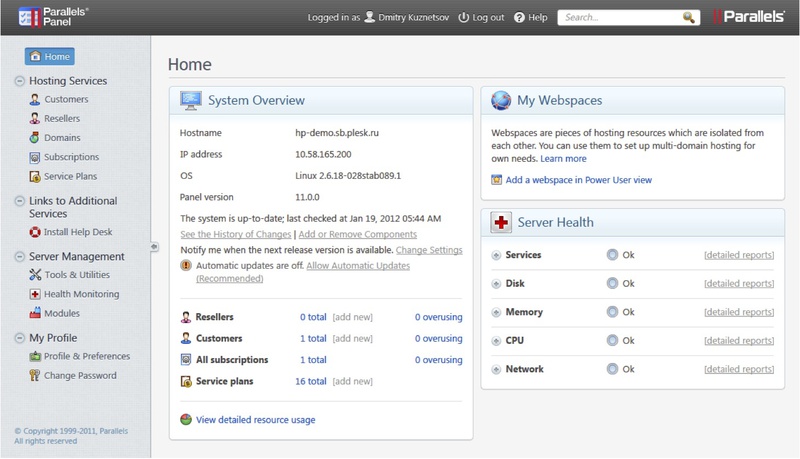
Task: Open Health Monitoring icon in sidebar
Action: coord(35,295)
